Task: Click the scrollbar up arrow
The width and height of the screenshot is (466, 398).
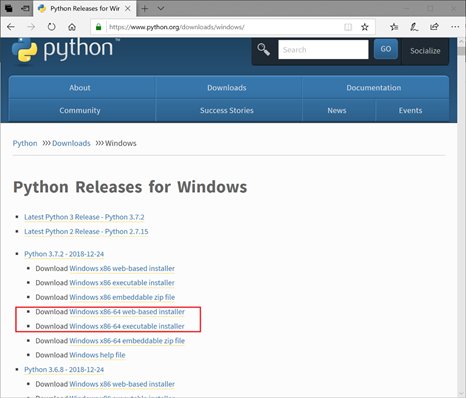Action: pyautogui.click(x=462, y=42)
